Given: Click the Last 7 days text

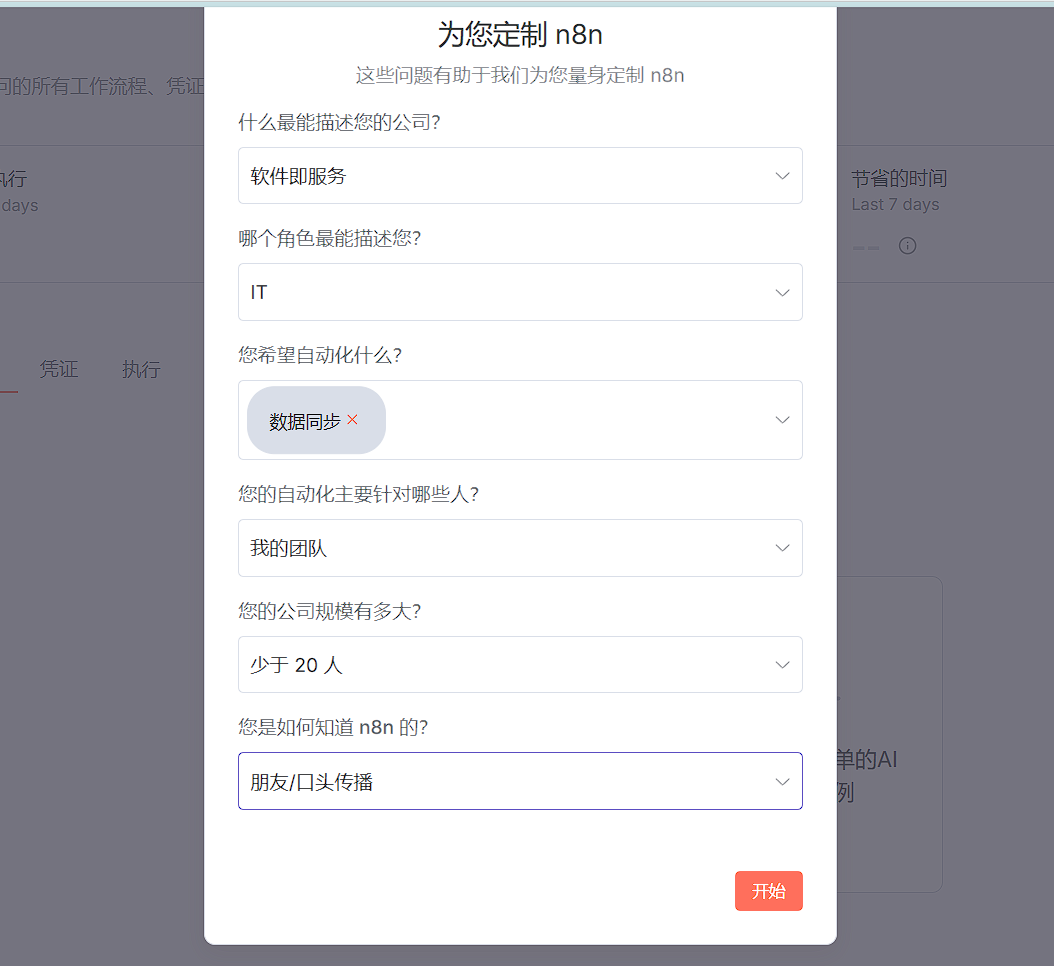Looking at the screenshot, I should point(895,205).
